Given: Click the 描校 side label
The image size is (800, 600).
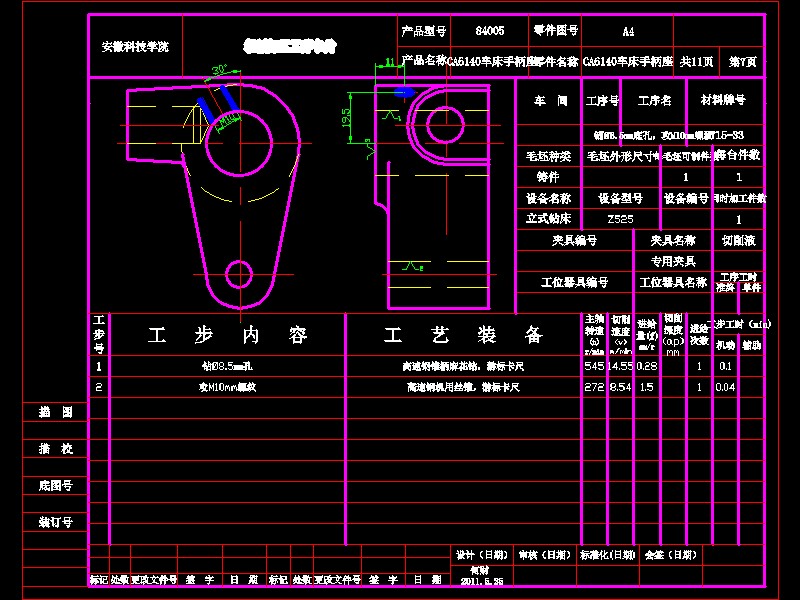Looking at the screenshot, I should 56,449.
